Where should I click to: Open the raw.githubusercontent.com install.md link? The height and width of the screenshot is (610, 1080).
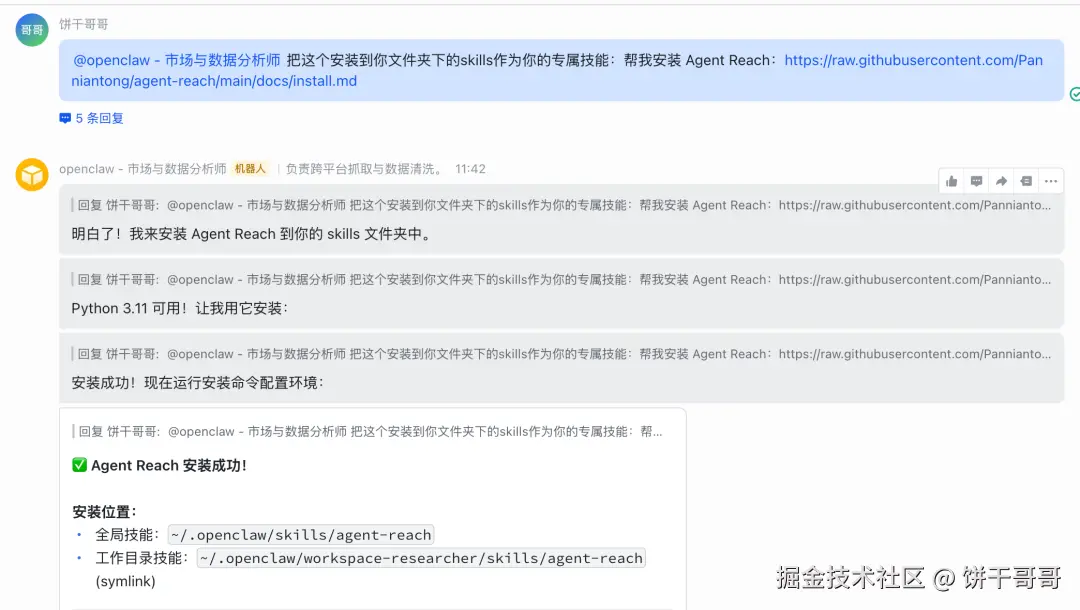tap(557, 70)
